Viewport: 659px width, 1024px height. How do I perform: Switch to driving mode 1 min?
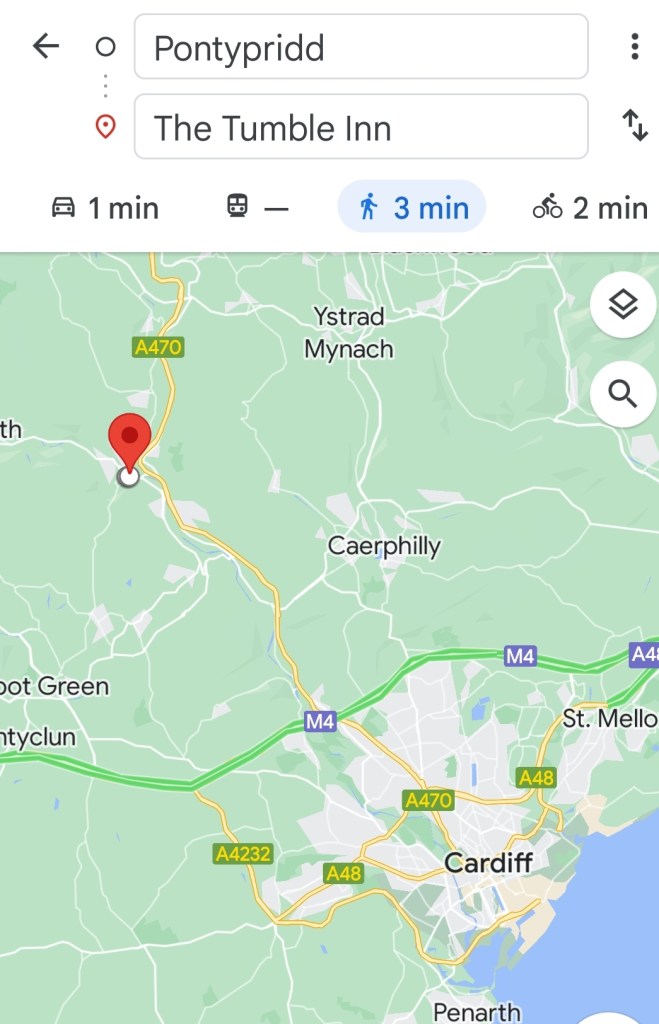pos(104,208)
